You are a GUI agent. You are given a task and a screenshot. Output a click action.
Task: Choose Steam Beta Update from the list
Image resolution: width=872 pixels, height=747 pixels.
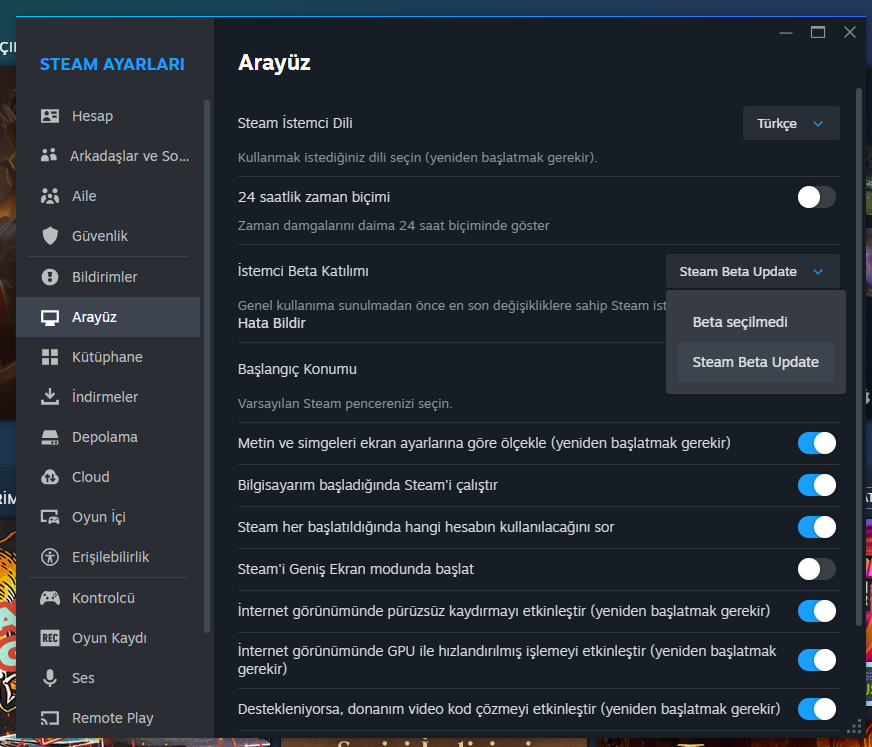755,362
